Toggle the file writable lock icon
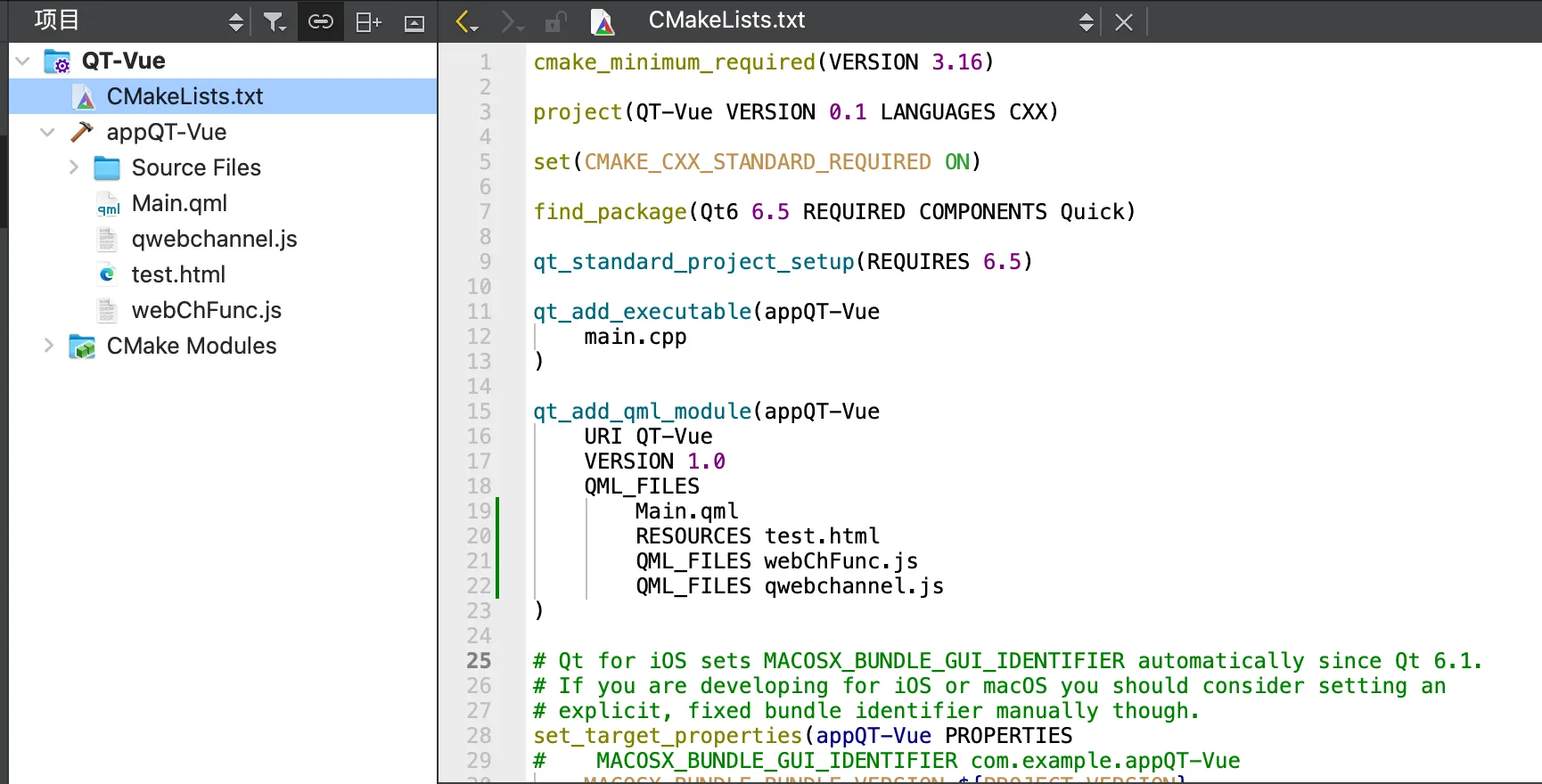Screen dimensions: 1542x784 tap(556, 21)
